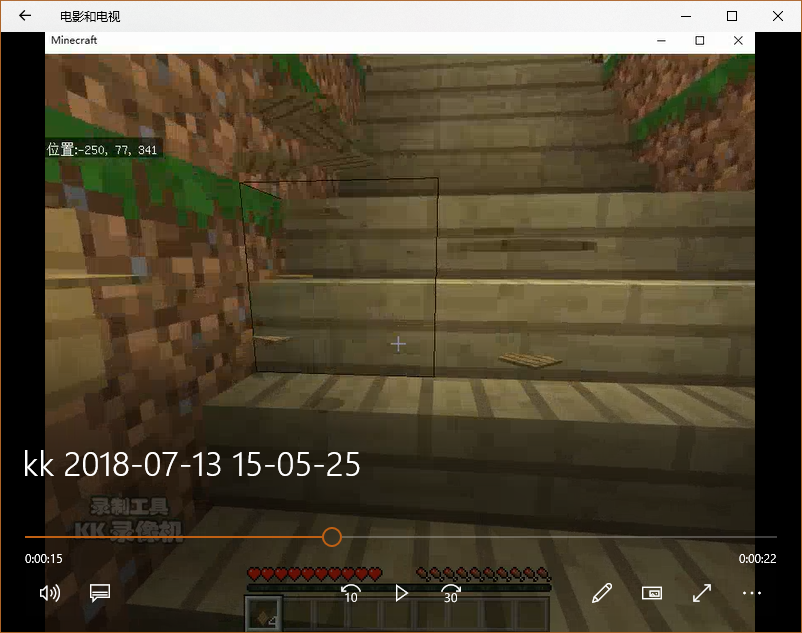Viewport: 802px width, 633px height.
Task: Close the Movies & TV window
Action: [x=778, y=16]
